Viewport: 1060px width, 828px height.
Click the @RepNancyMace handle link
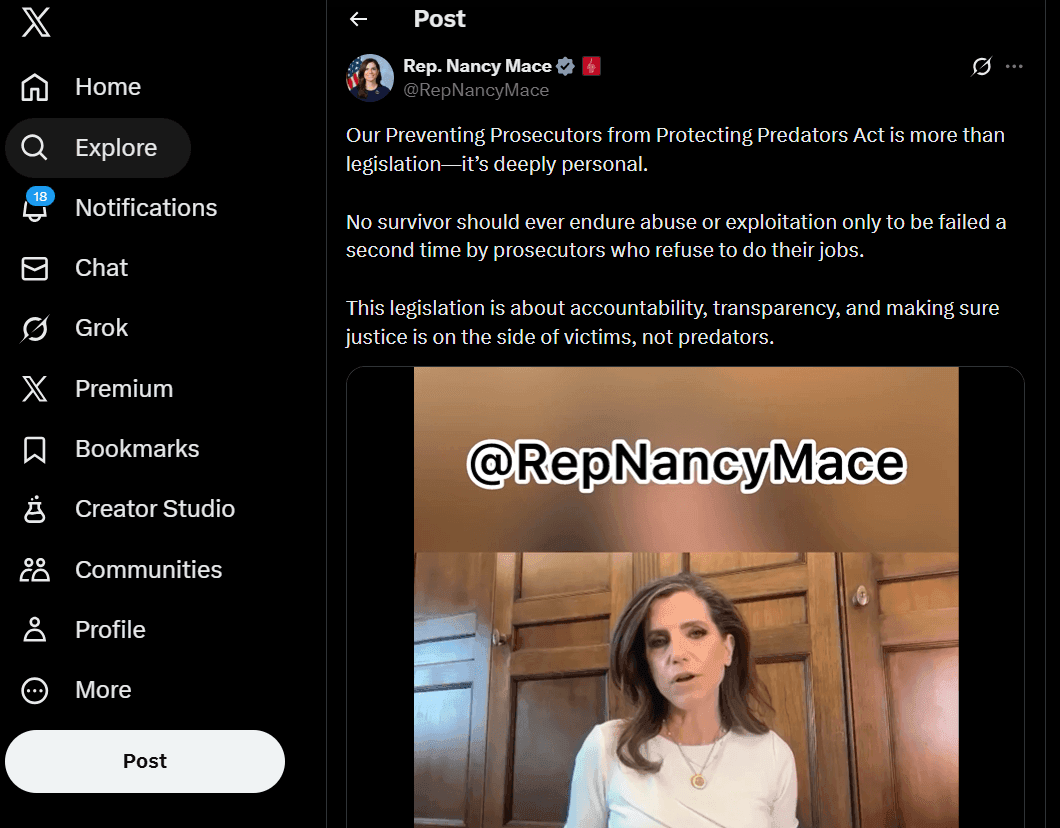tap(476, 91)
